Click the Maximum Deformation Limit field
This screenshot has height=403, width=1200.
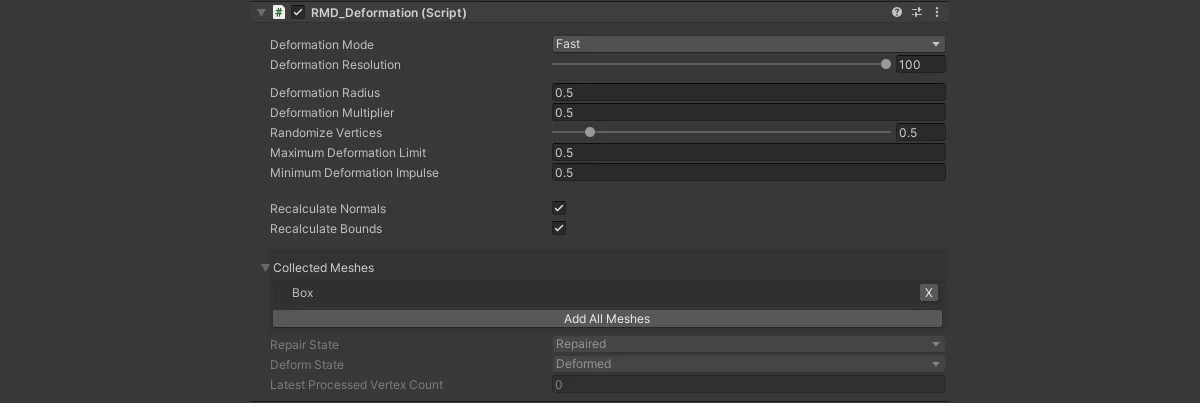tap(748, 153)
